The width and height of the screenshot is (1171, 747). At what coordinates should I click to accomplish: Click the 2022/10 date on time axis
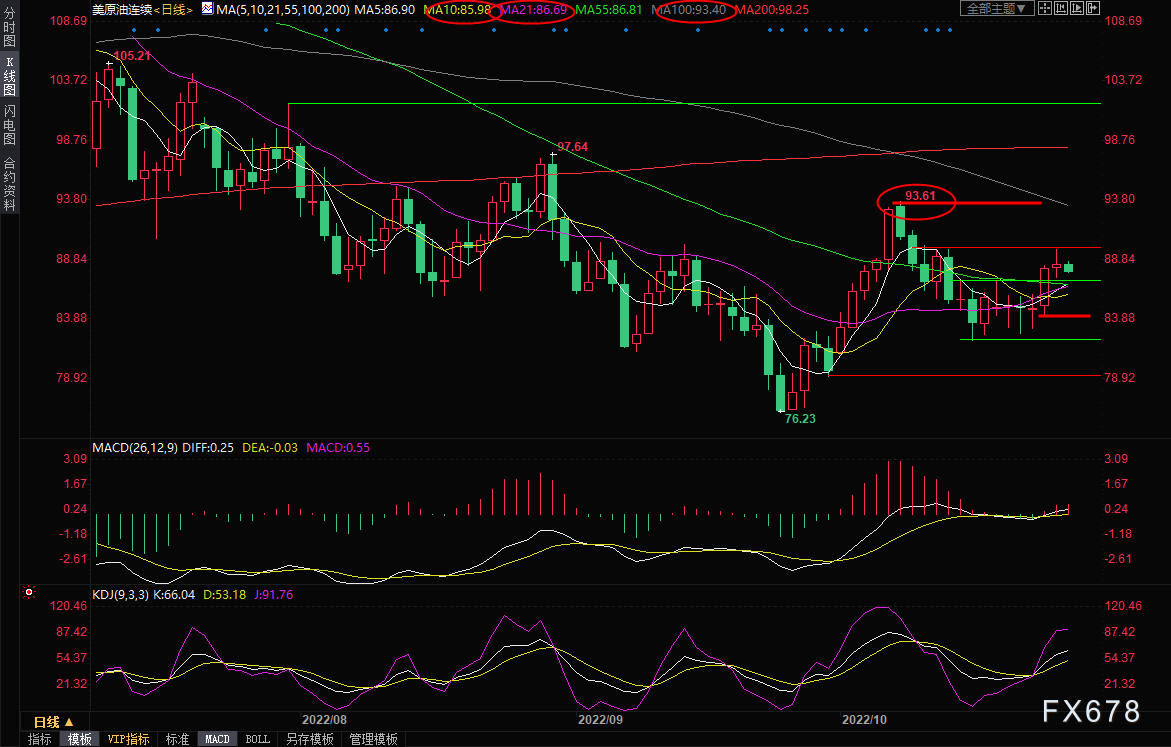click(x=865, y=719)
